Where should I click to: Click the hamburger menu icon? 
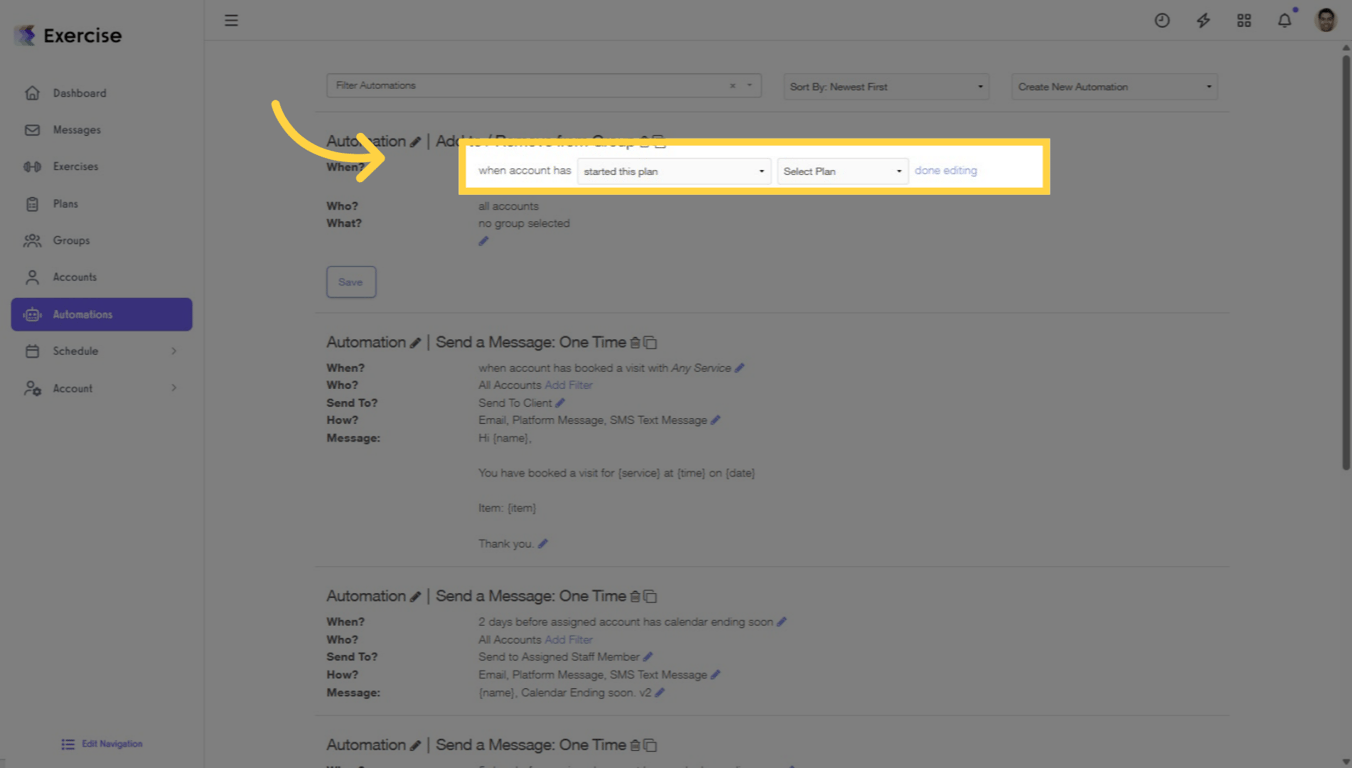231,20
